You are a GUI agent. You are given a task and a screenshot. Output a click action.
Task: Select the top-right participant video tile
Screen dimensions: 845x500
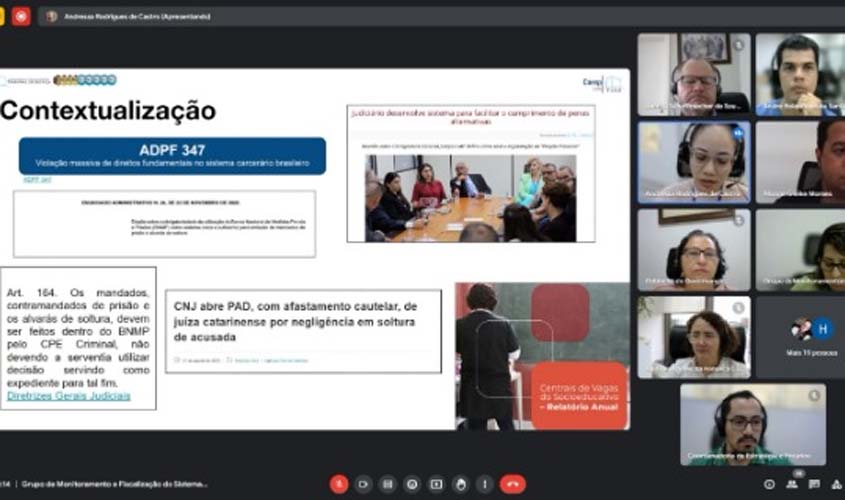coord(799,73)
